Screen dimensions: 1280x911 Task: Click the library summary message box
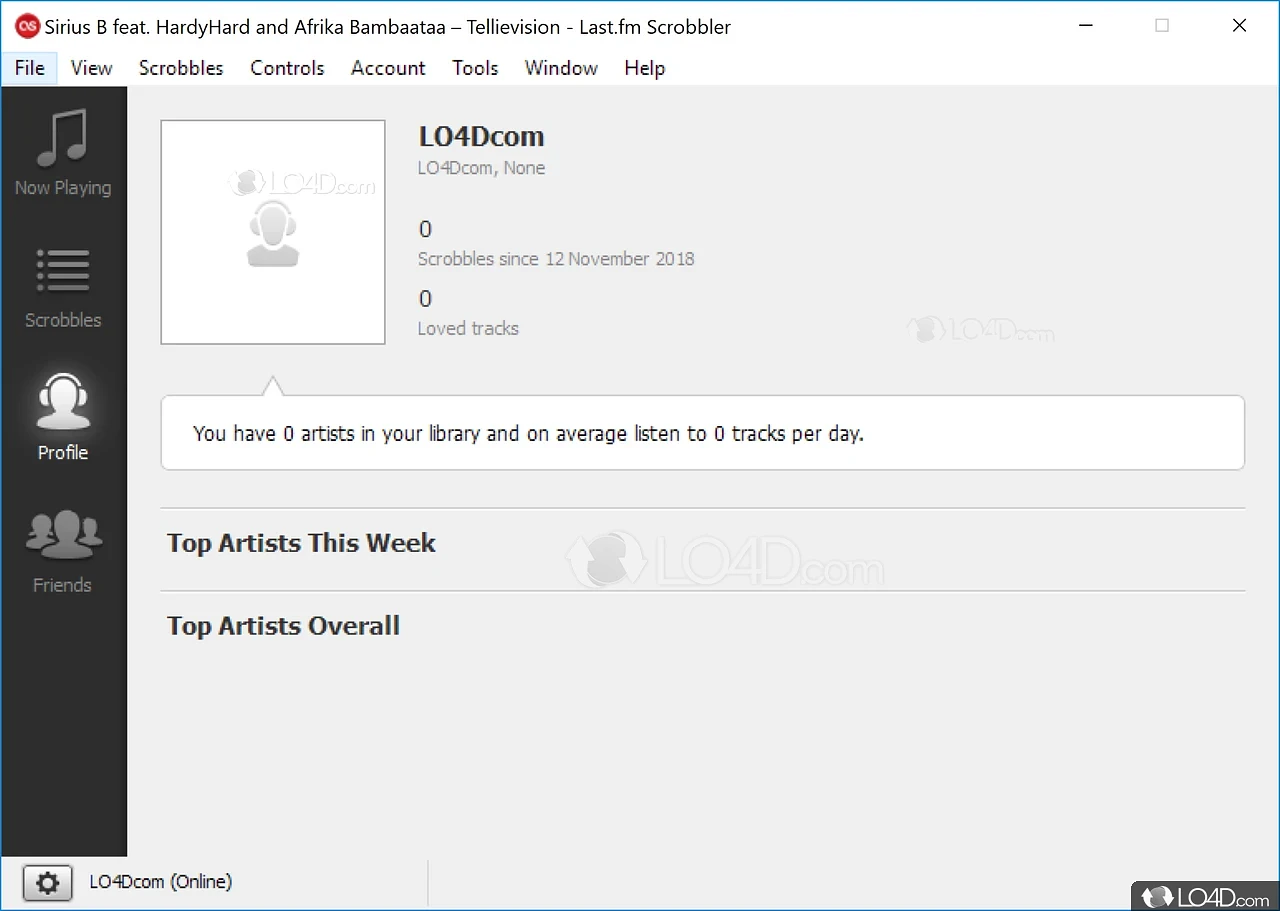703,433
